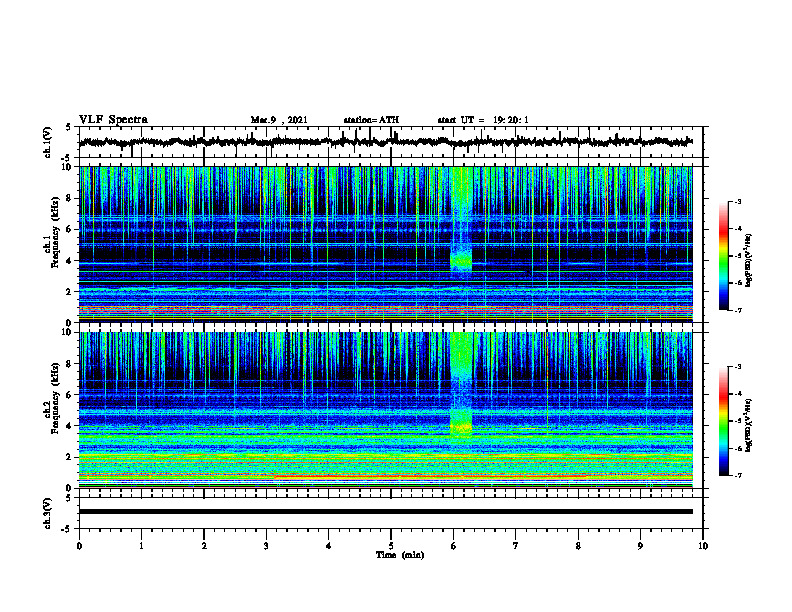
Task: Click the ch.1 spectrogram color scale bar
Action: tap(723, 256)
